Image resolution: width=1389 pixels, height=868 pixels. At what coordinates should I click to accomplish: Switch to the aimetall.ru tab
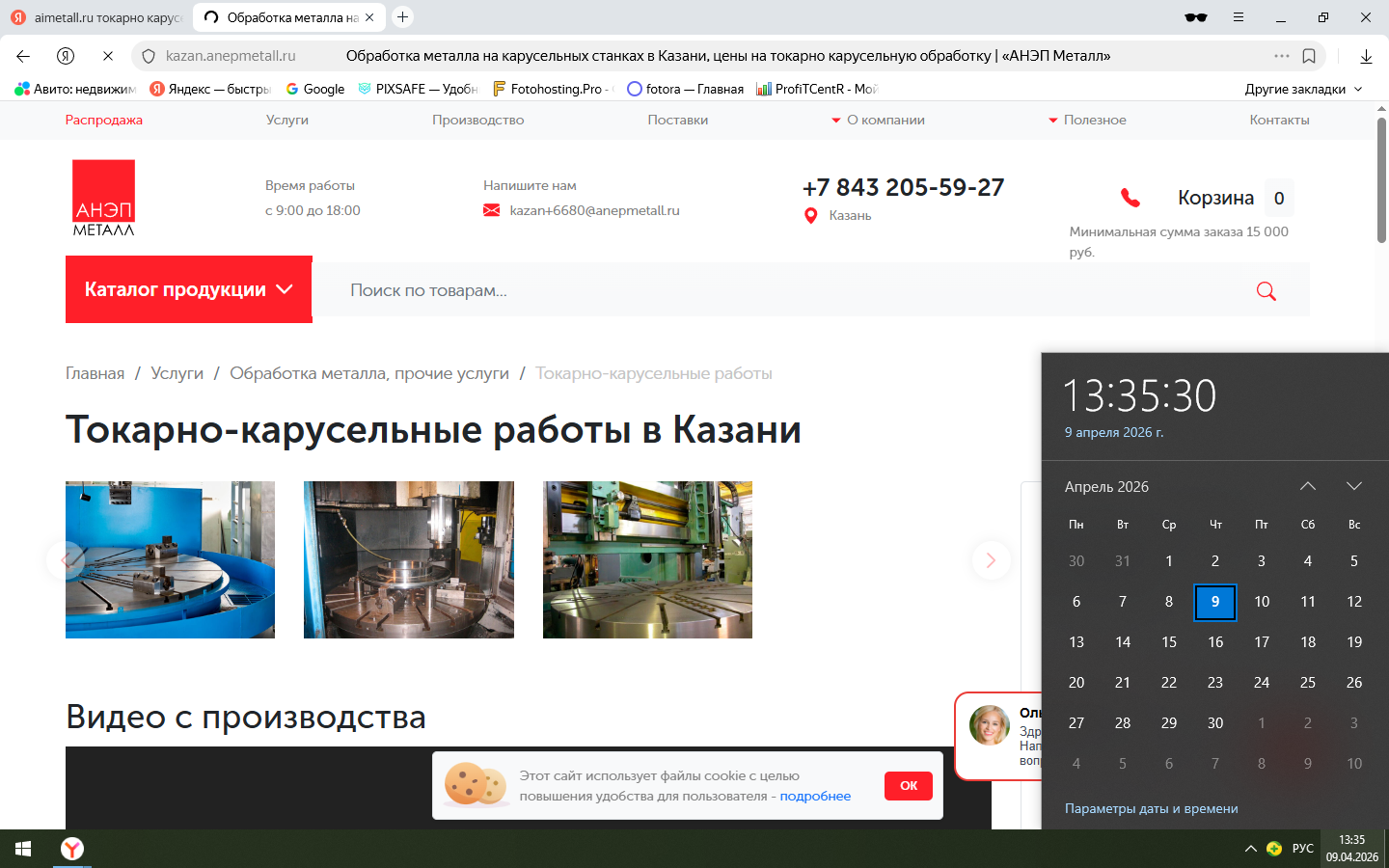coord(96,17)
